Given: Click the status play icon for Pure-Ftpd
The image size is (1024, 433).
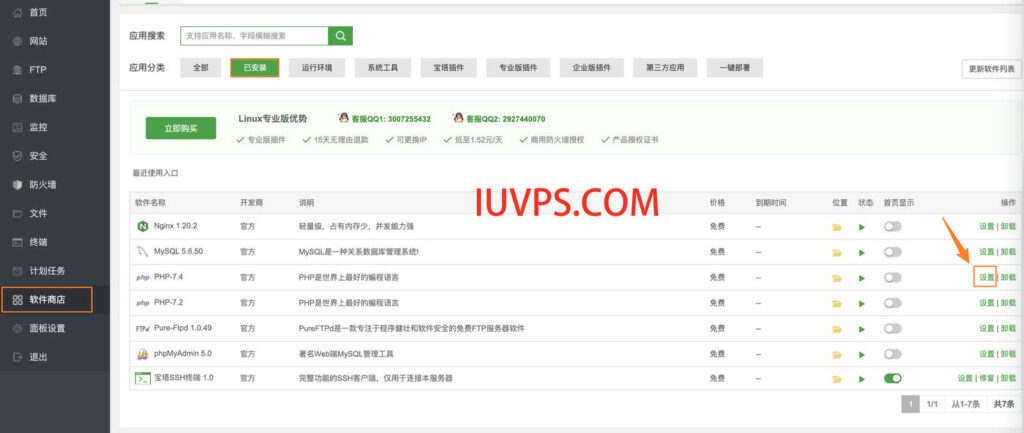Looking at the screenshot, I should coord(862,329).
